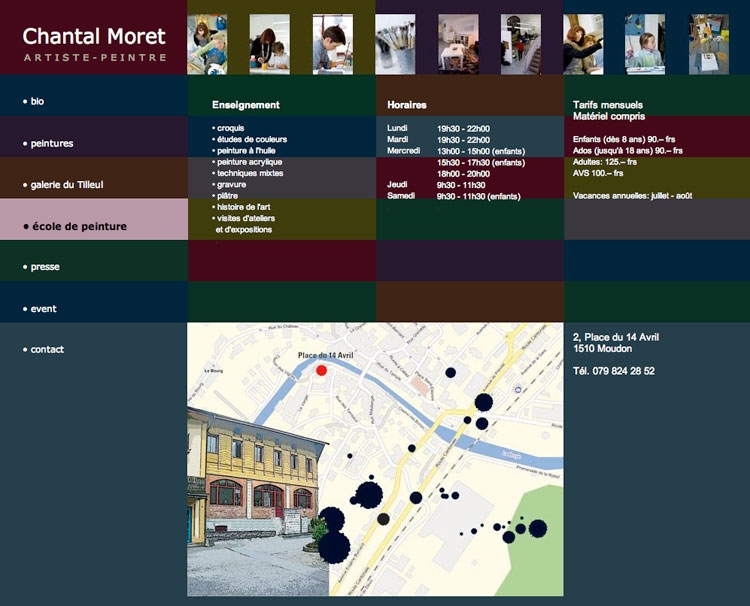Click the easel photo at far right
750x606 pixels.
pos(708,44)
